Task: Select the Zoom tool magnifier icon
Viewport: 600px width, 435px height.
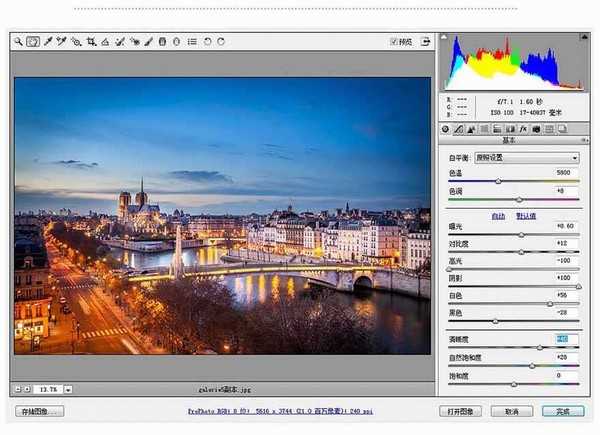Action: point(18,42)
